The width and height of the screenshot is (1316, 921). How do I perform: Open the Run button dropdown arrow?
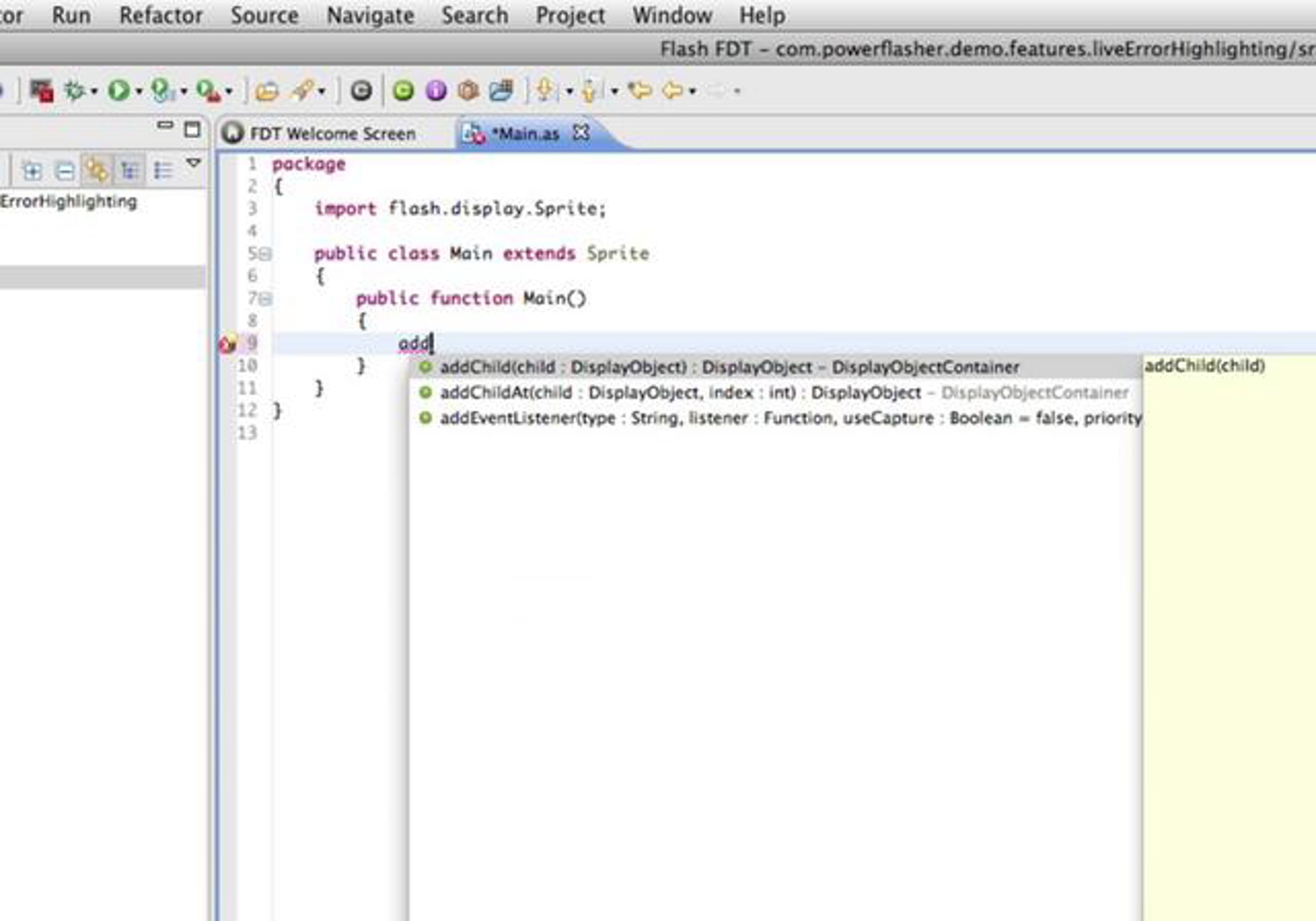pos(139,91)
